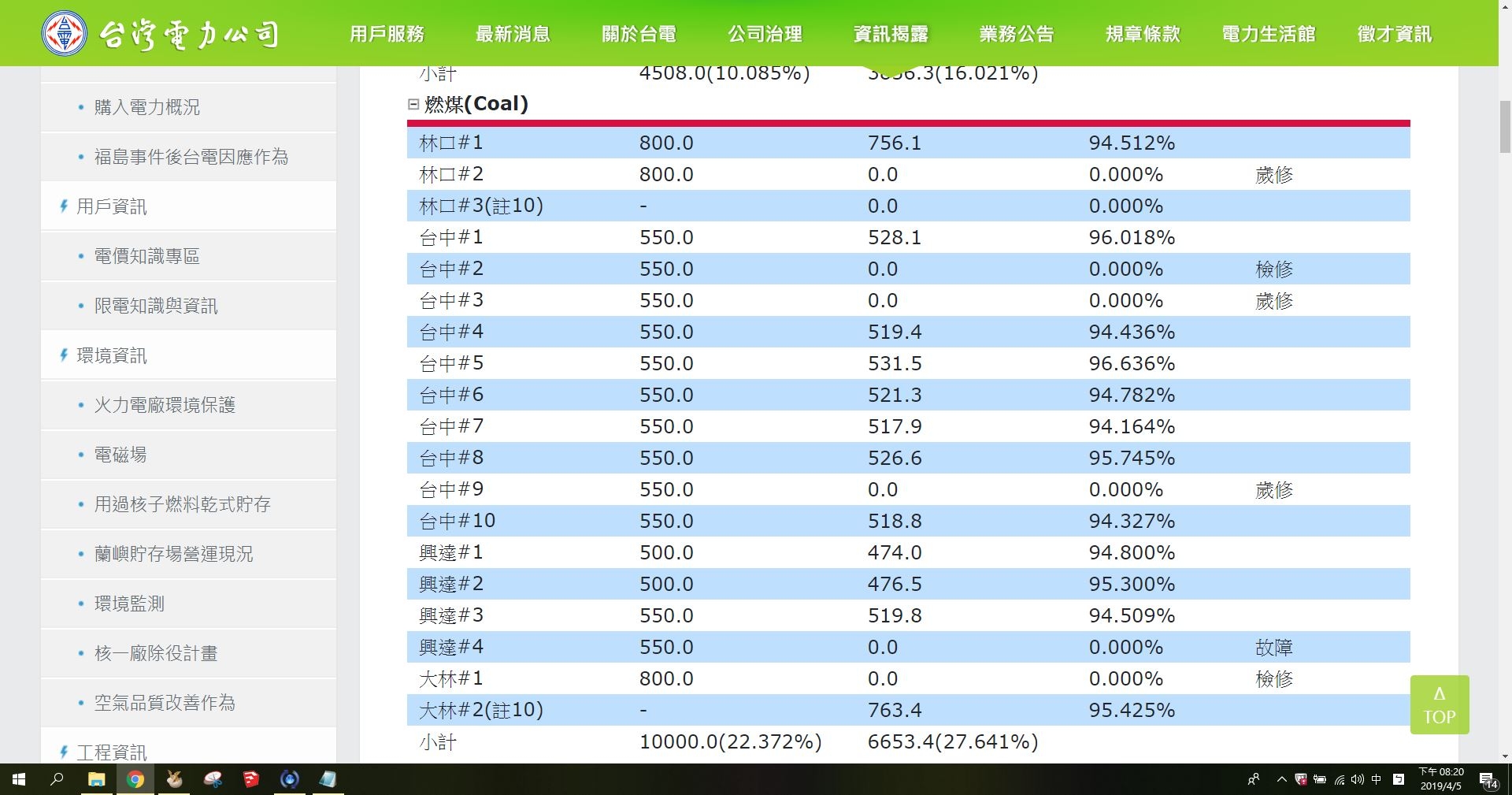Select coal subtotal 6653.4(27.641%)
This screenshot has height=795, width=1512.
953,741
